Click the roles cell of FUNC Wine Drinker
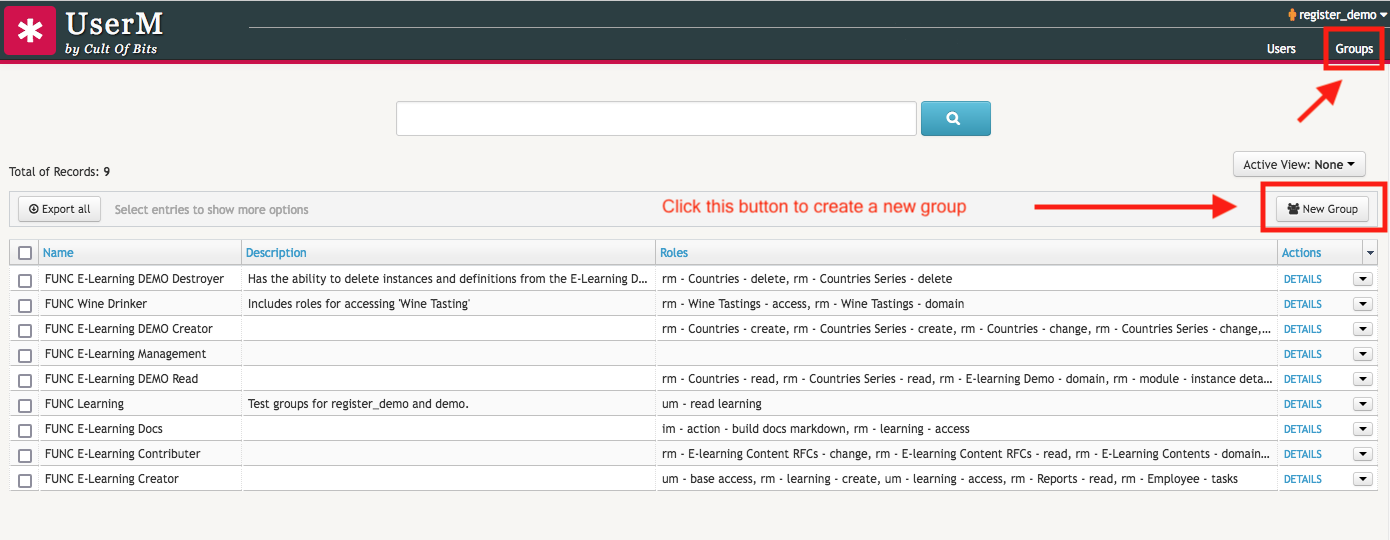The height and width of the screenshot is (540, 1390). (967, 304)
